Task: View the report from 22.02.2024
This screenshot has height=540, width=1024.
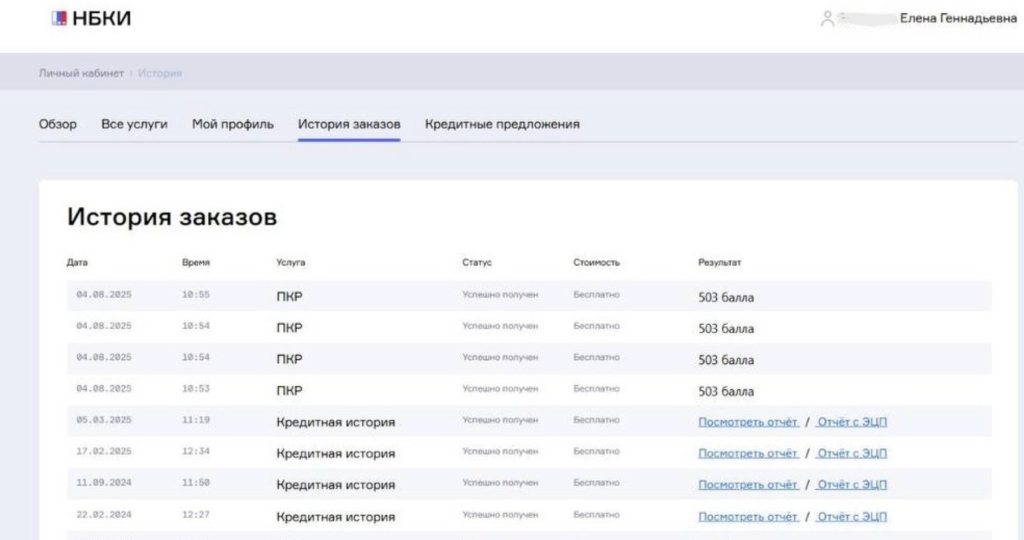Action: pos(748,517)
